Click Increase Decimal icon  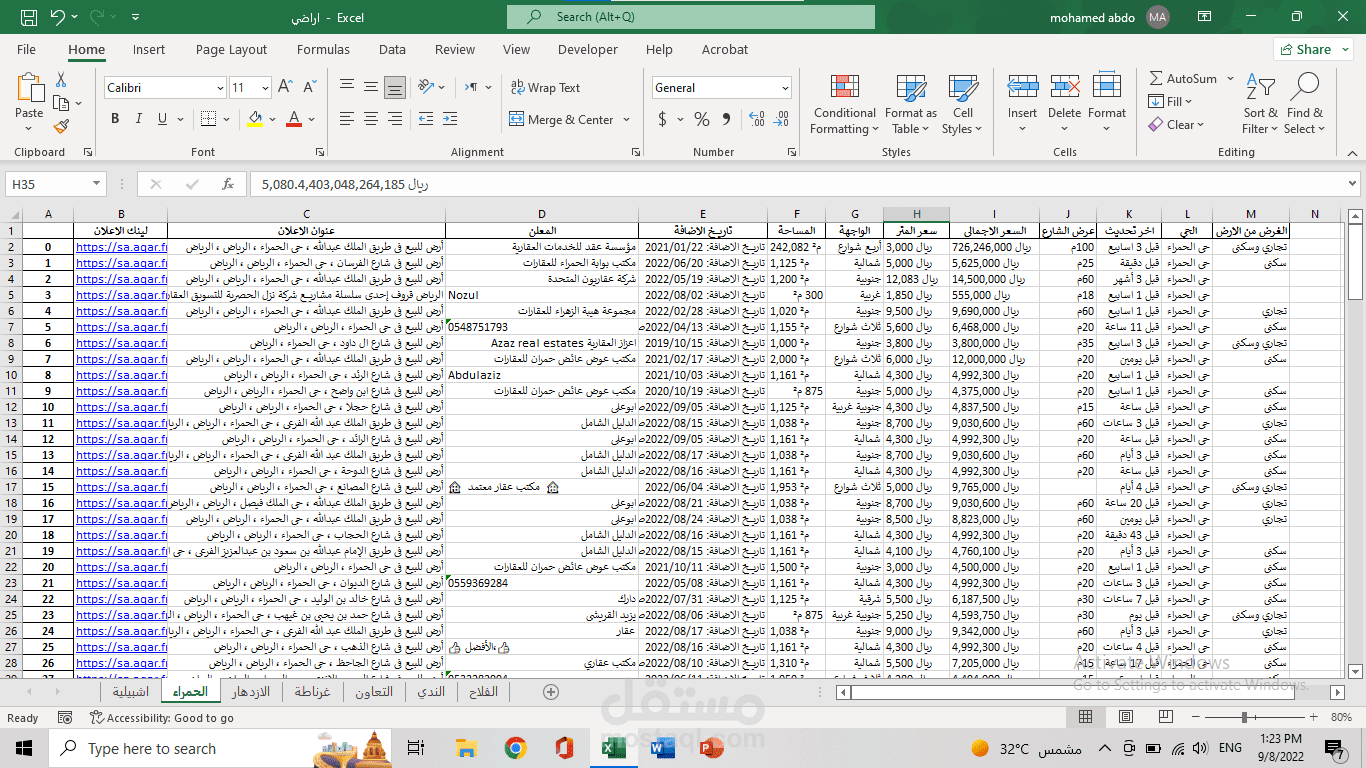(x=756, y=119)
